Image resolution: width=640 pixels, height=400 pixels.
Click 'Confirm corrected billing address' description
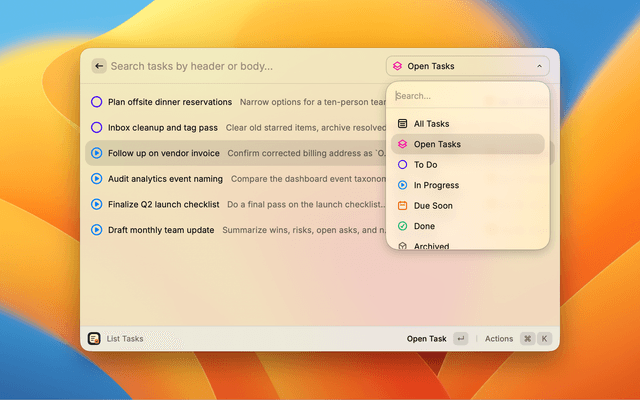[307, 153]
